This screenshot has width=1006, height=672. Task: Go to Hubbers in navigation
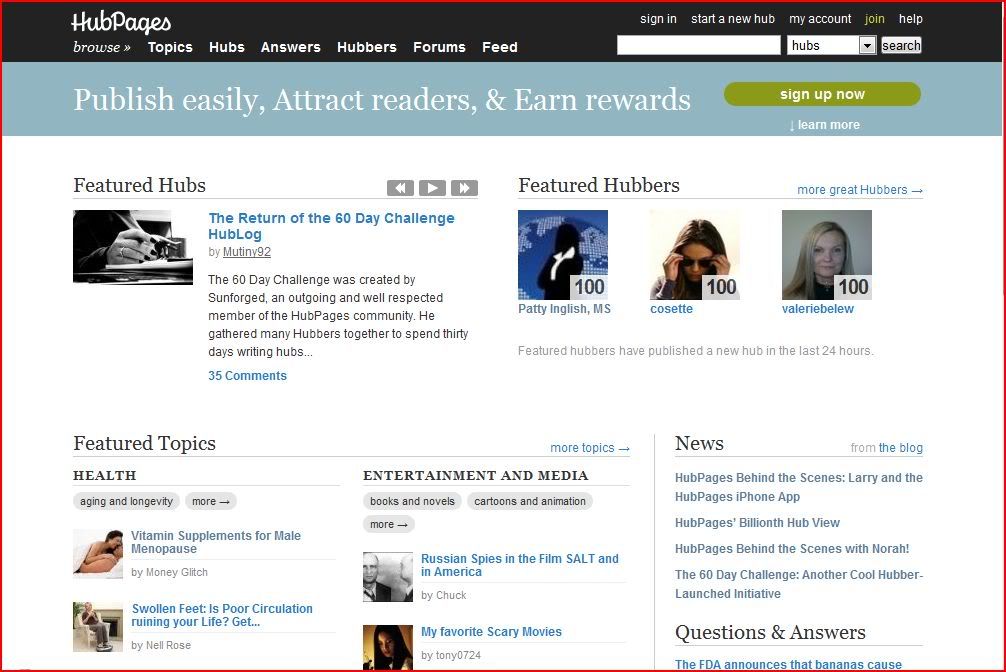pyautogui.click(x=367, y=47)
